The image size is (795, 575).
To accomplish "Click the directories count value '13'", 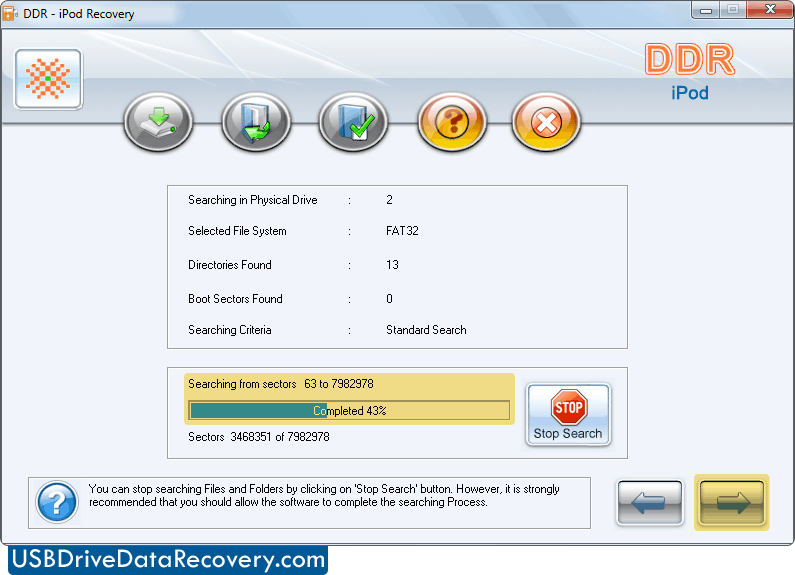I will pos(392,265).
